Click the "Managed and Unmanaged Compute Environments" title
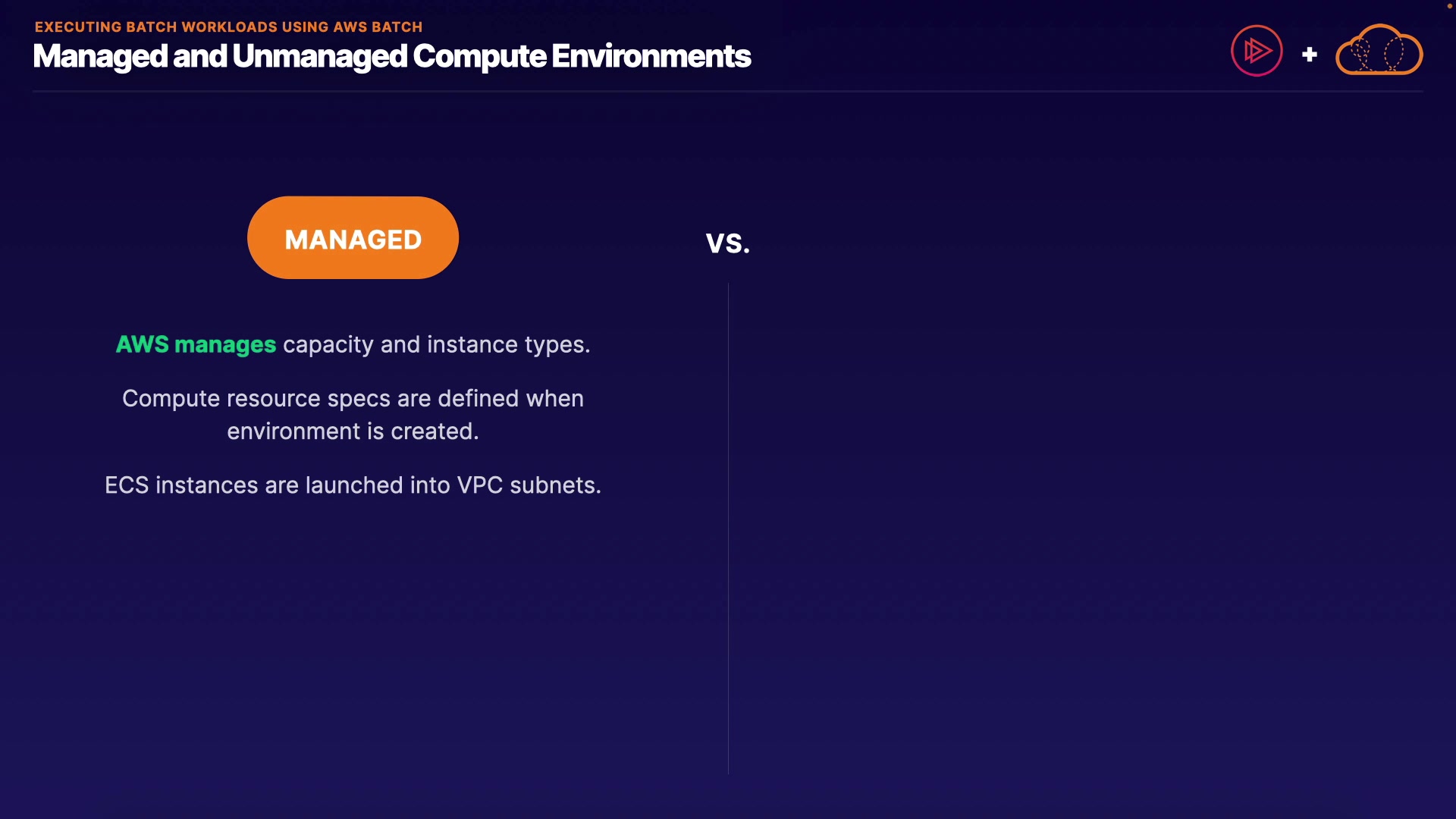Screen dimensions: 1456x819 391,57
